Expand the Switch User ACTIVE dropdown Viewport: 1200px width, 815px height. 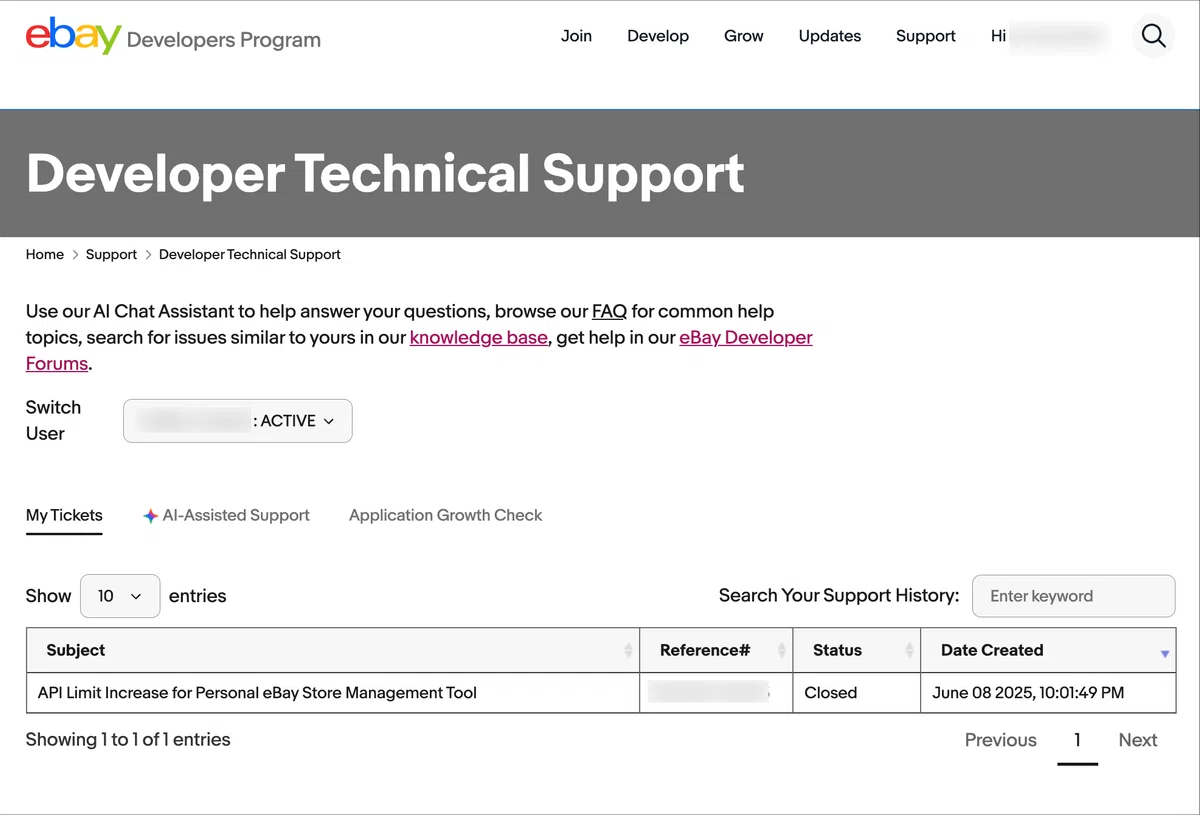(x=238, y=421)
